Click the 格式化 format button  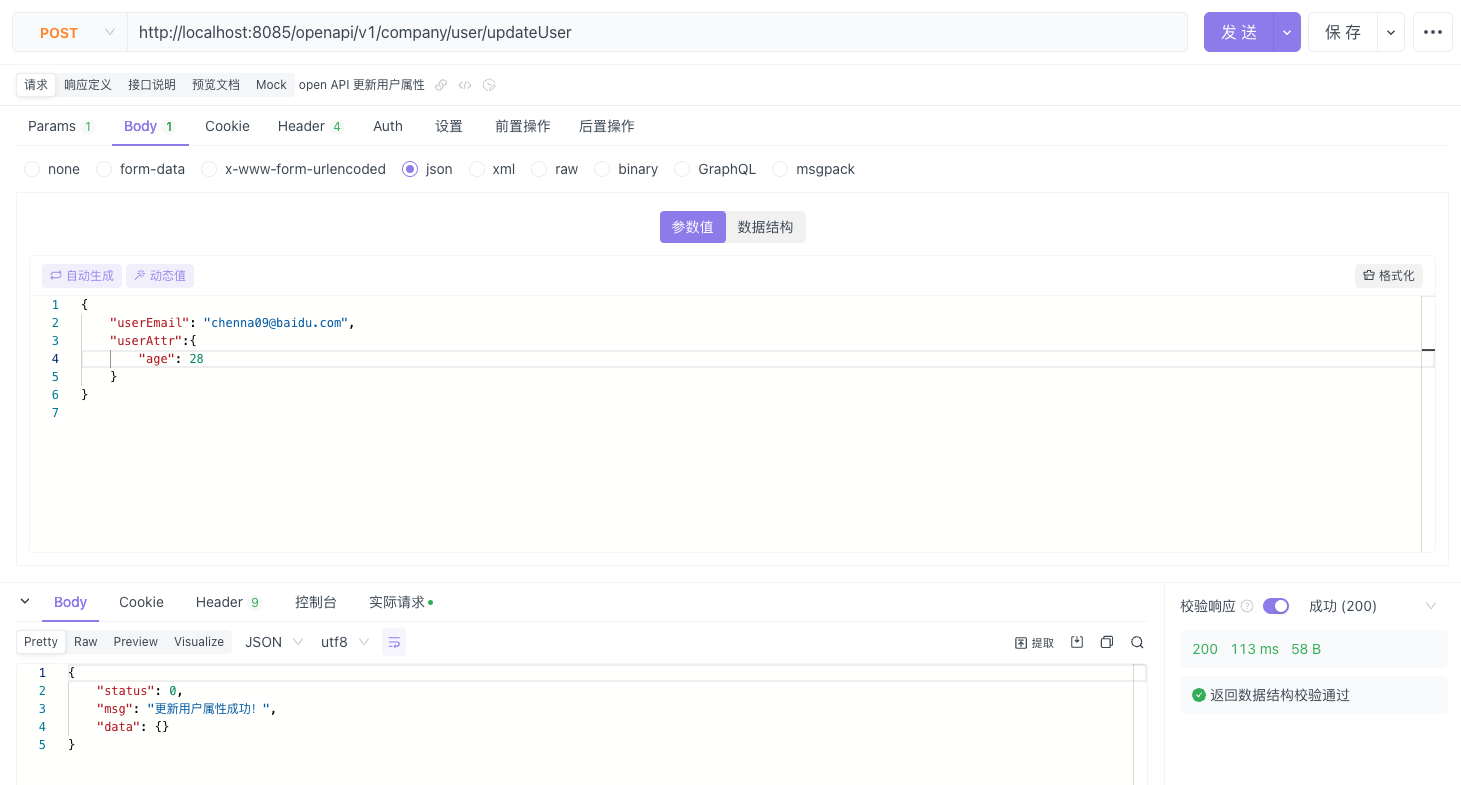click(x=1389, y=276)
